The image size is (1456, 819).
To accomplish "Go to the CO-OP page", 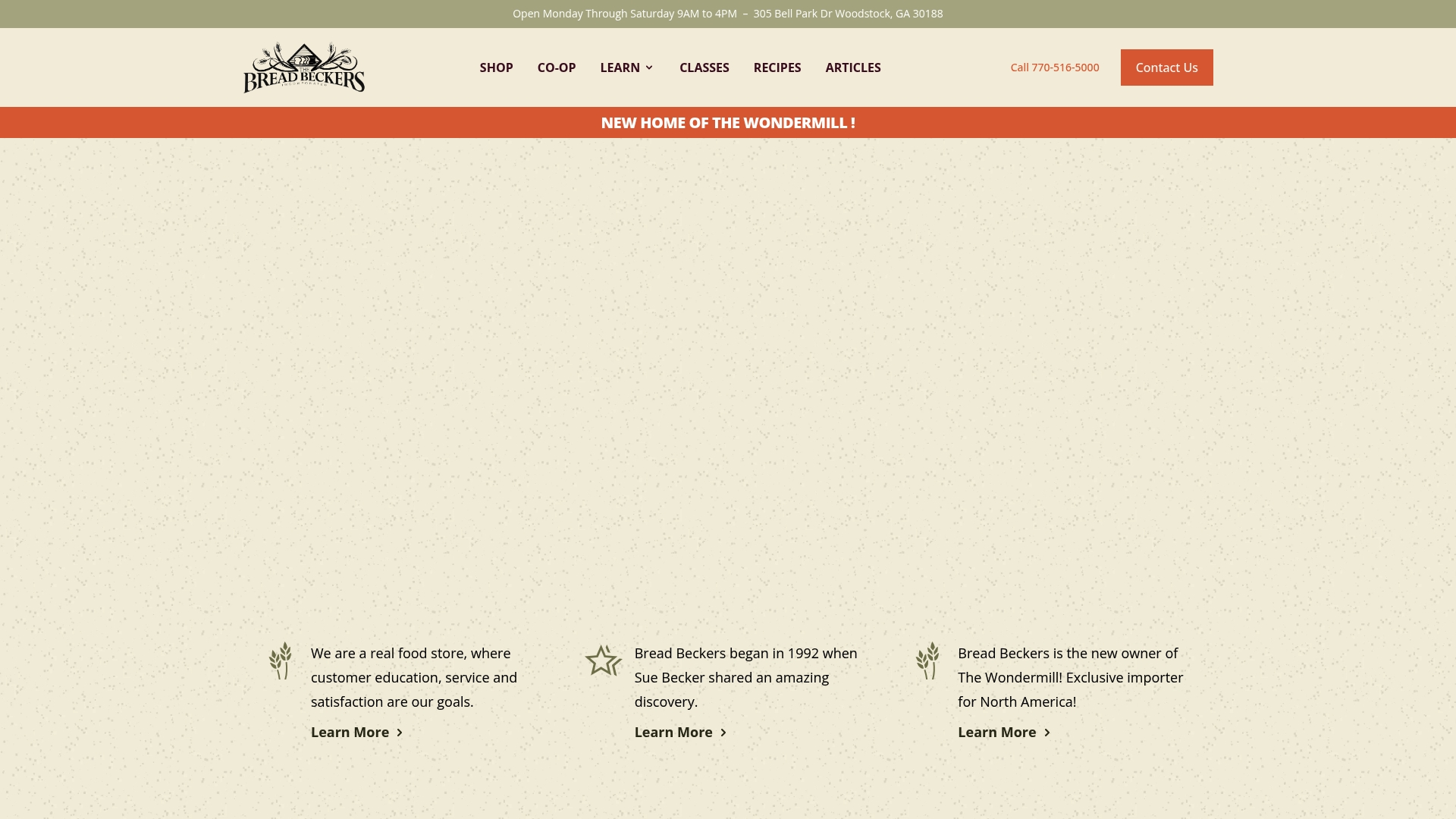I will pyautogui.click(x=557, y=67).
